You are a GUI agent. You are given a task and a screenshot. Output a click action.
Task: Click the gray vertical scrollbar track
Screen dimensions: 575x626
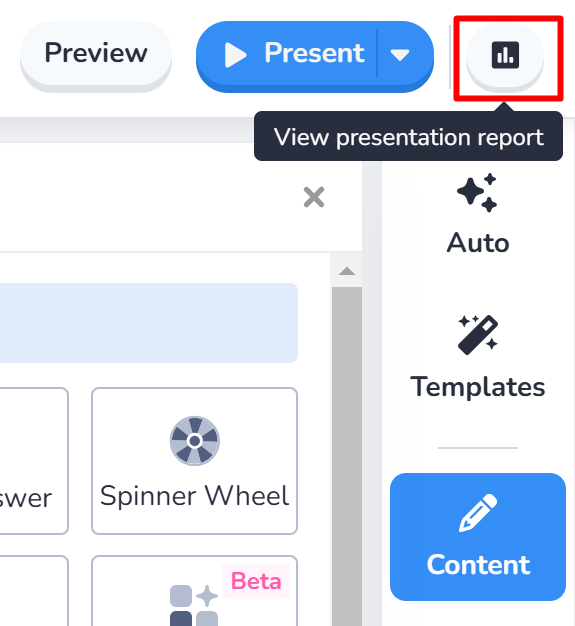pos(347,455)
